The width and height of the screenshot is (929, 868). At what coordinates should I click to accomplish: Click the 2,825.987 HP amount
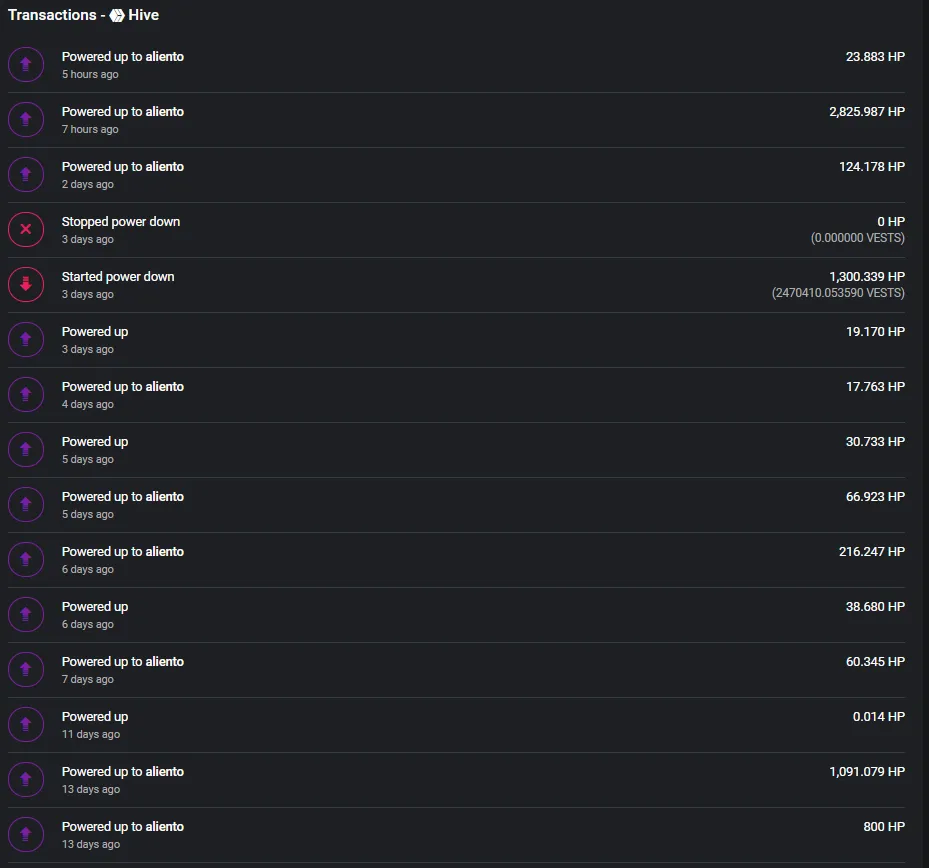coord(867,112)
